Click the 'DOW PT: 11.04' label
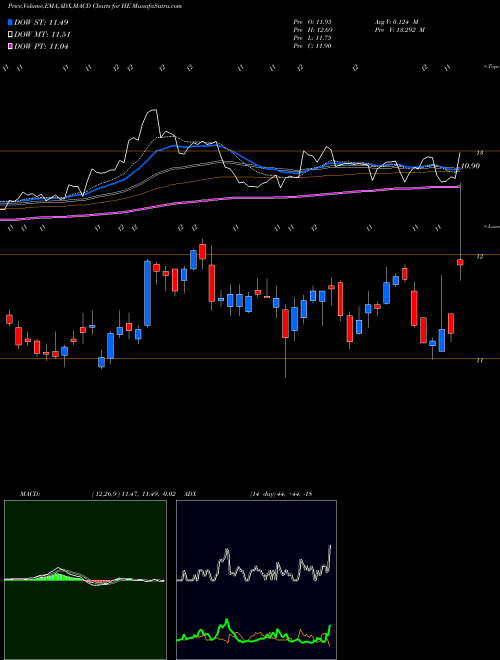The width and height of the screenshot is (500, 660). pos(41,46)
